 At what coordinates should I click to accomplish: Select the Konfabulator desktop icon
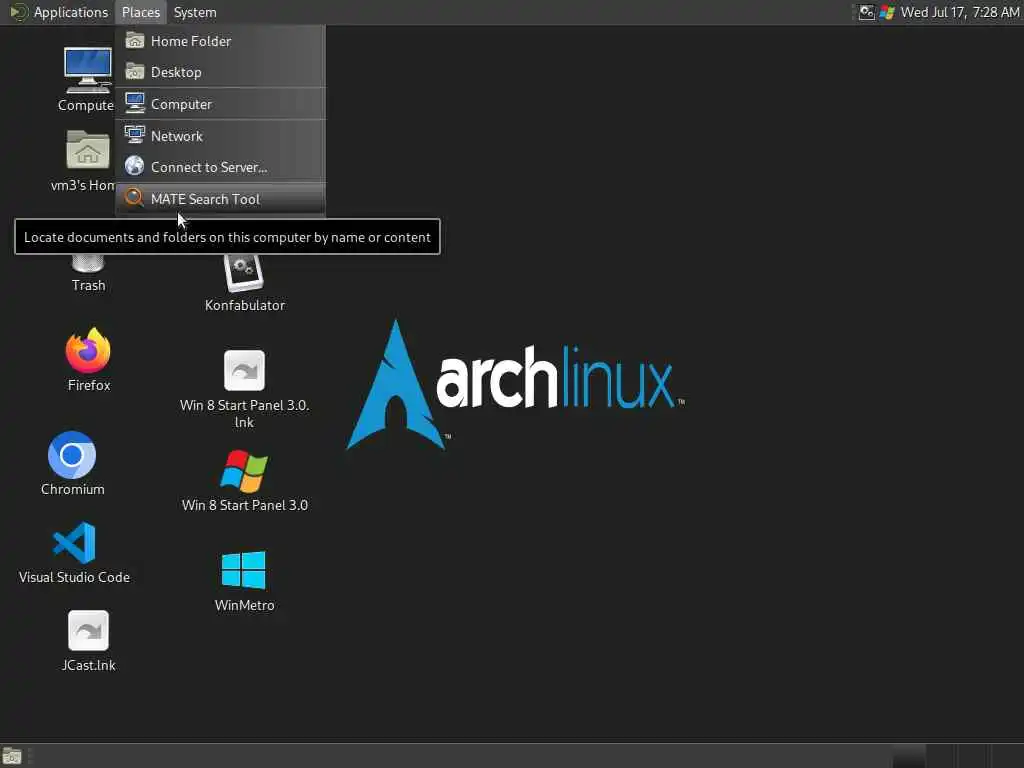[244, 283]
